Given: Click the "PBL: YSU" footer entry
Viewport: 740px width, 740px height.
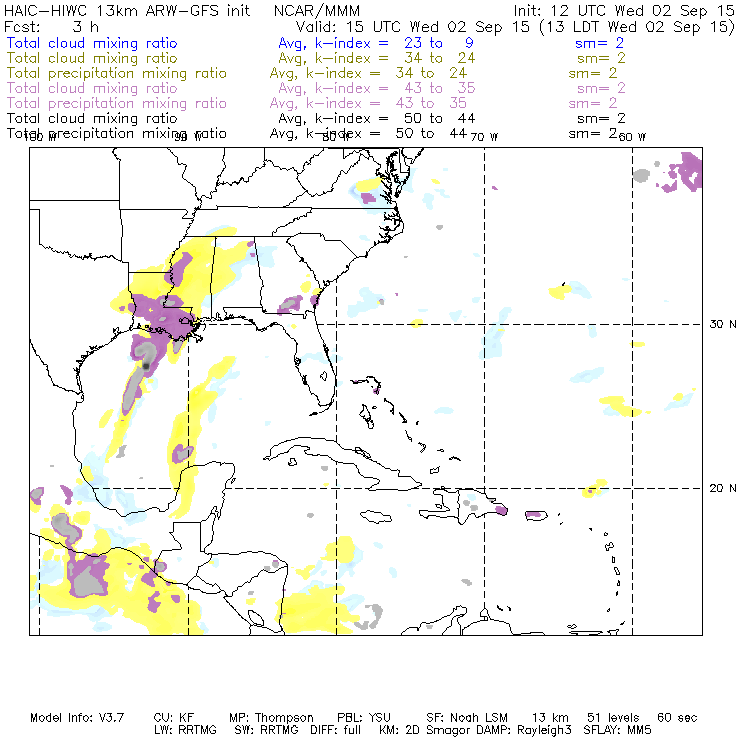Looking at the screenshot, I should [x=364, y=718].
